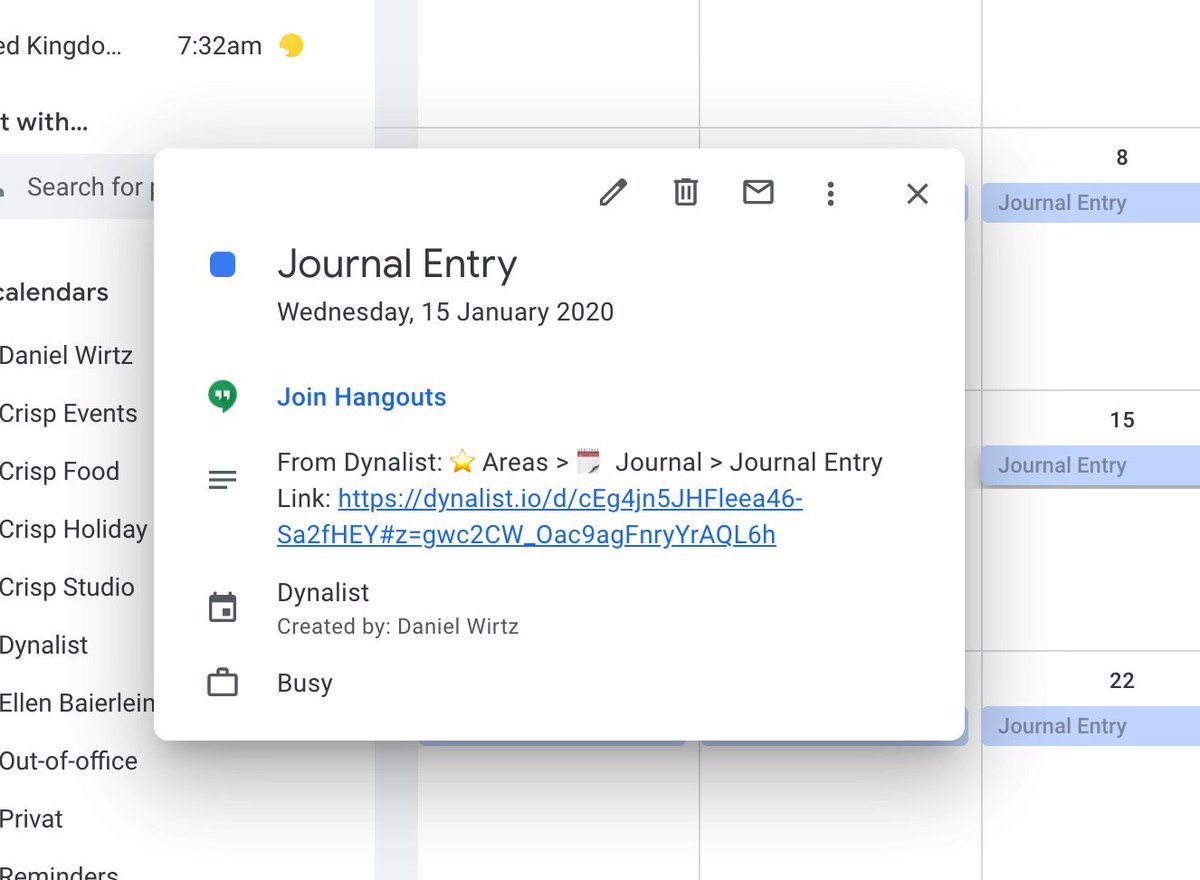
Task: Select the Crisp Studio calendar
Action: tap(67, 587)
